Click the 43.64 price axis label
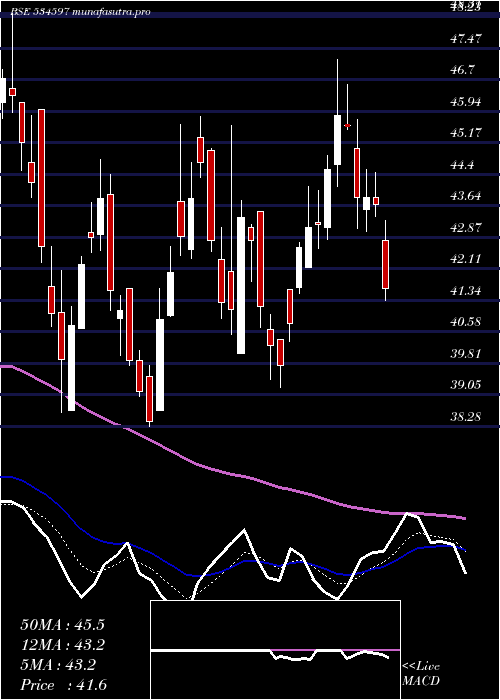The width and height of the screenshot is (500, 700). tap(466, 196)
